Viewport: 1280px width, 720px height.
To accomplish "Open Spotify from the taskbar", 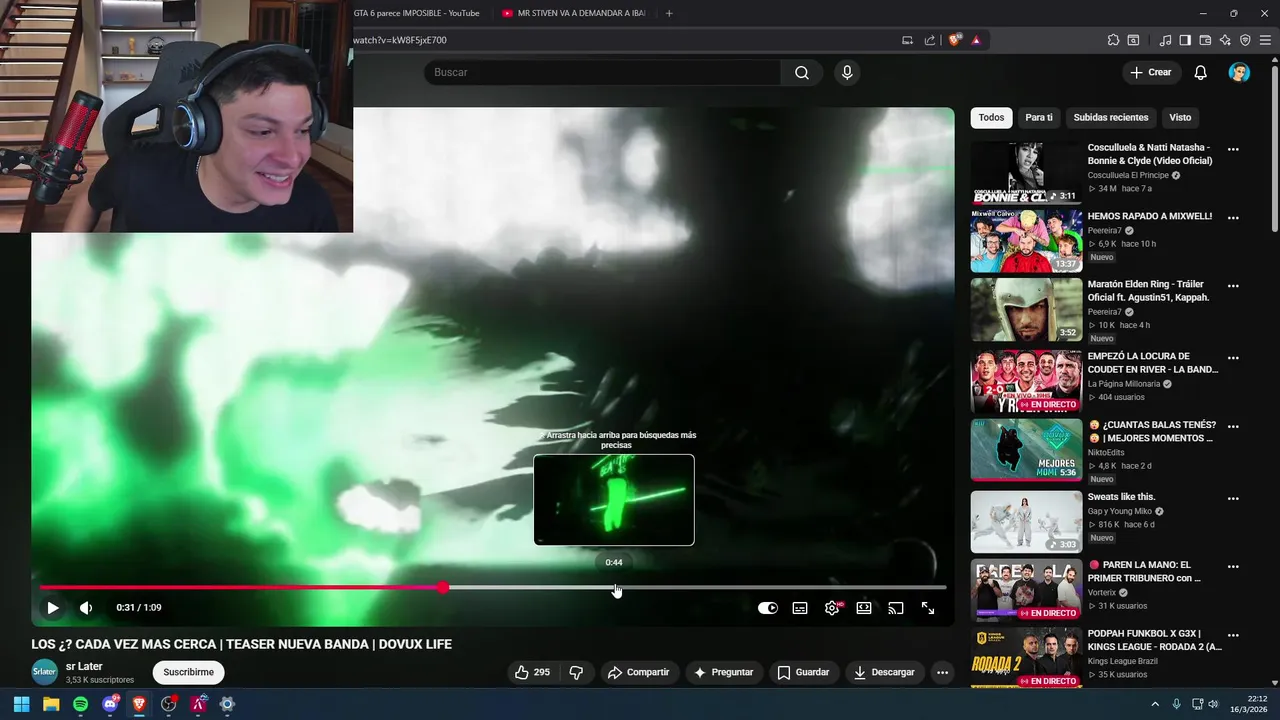I will point(80,704).
